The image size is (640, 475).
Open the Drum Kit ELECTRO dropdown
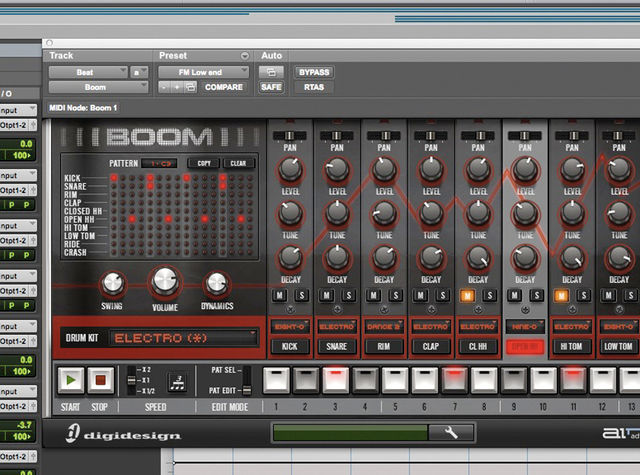coord(183,338)
